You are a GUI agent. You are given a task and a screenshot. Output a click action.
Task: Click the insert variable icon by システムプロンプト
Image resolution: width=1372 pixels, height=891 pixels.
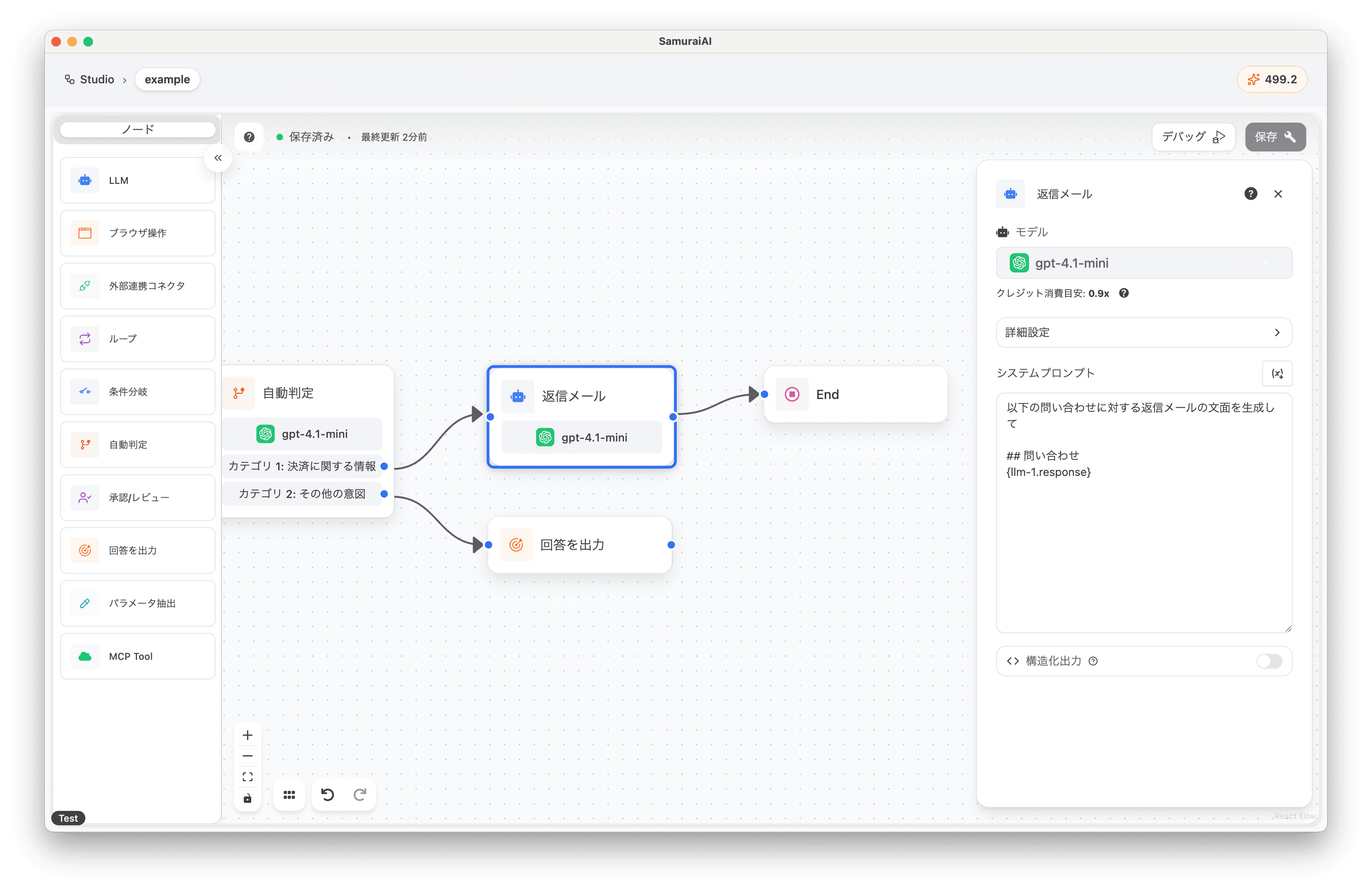(x=1277, y=373)
